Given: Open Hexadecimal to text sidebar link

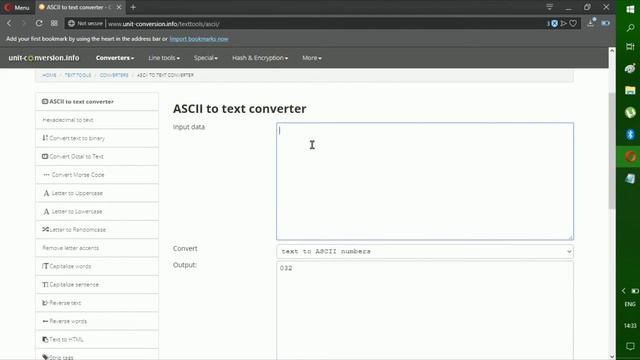Looking at the screenshot, I should pos(97,120).
